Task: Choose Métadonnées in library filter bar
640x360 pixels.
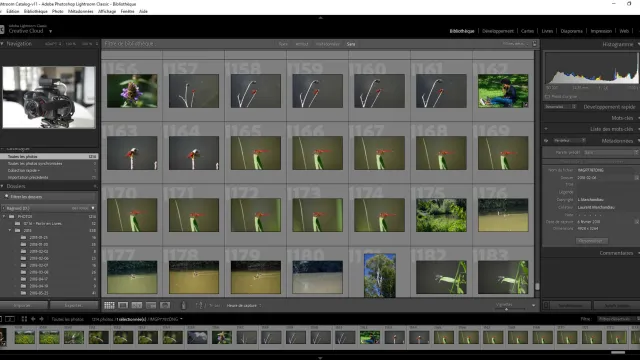Action: (327, 44)
